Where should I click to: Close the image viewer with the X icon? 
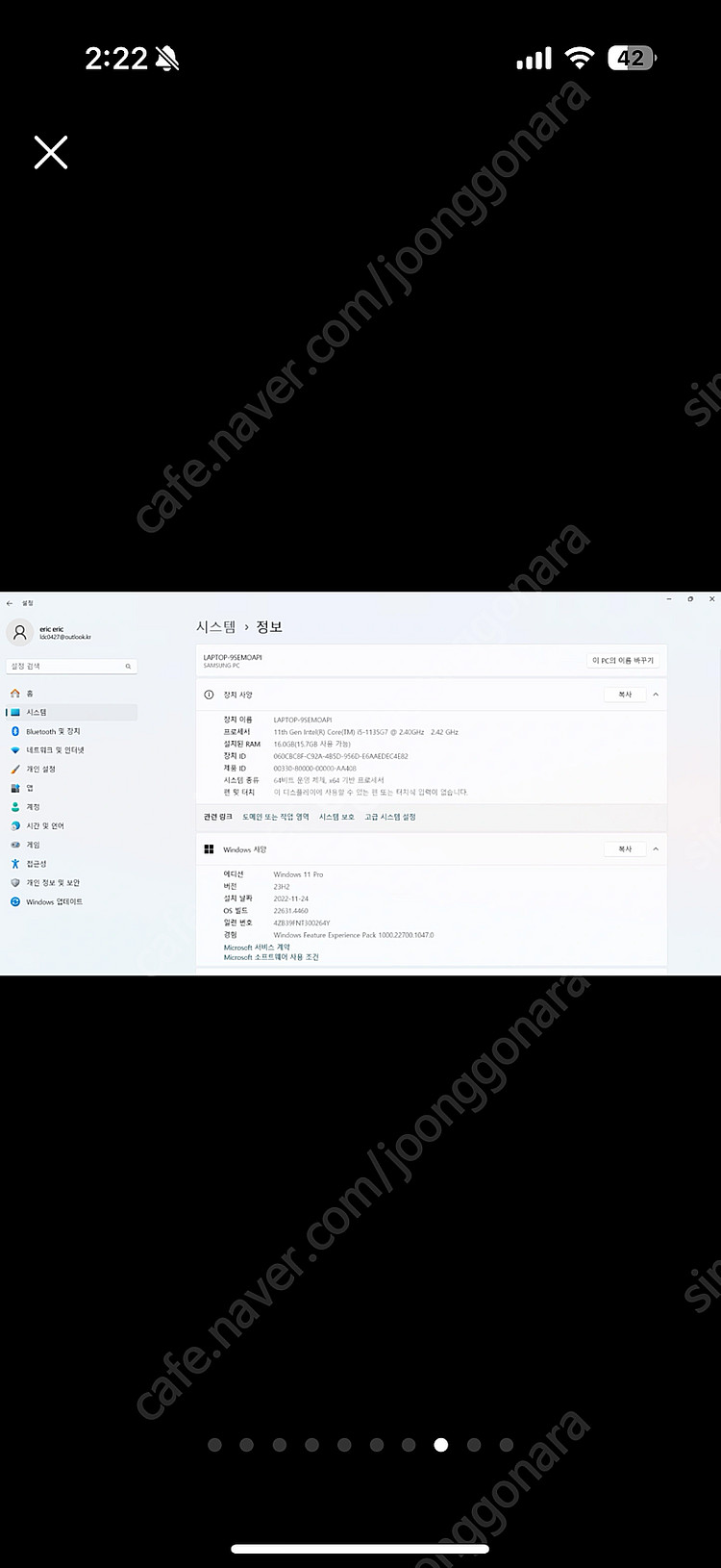(x=51, y=152)
